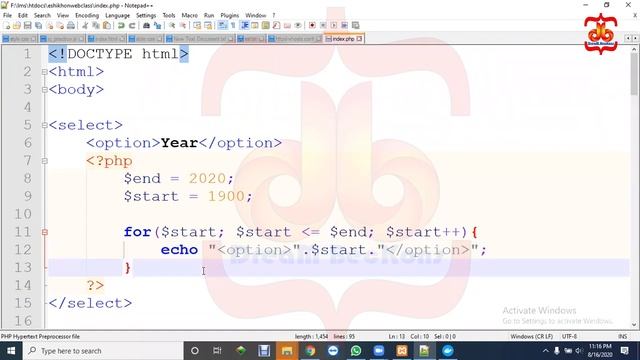
Task: Open the Plugins menu
Action: [230, 15]
